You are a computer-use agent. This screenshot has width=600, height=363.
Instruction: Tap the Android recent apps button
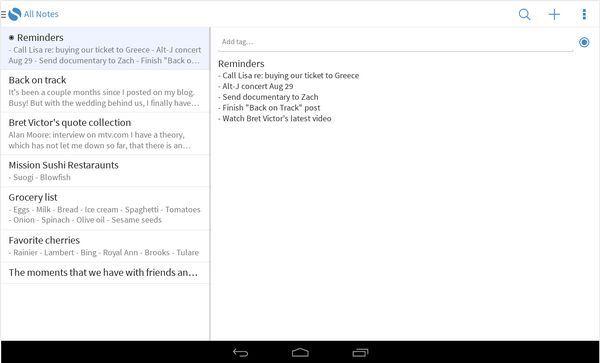pos(360,352)
